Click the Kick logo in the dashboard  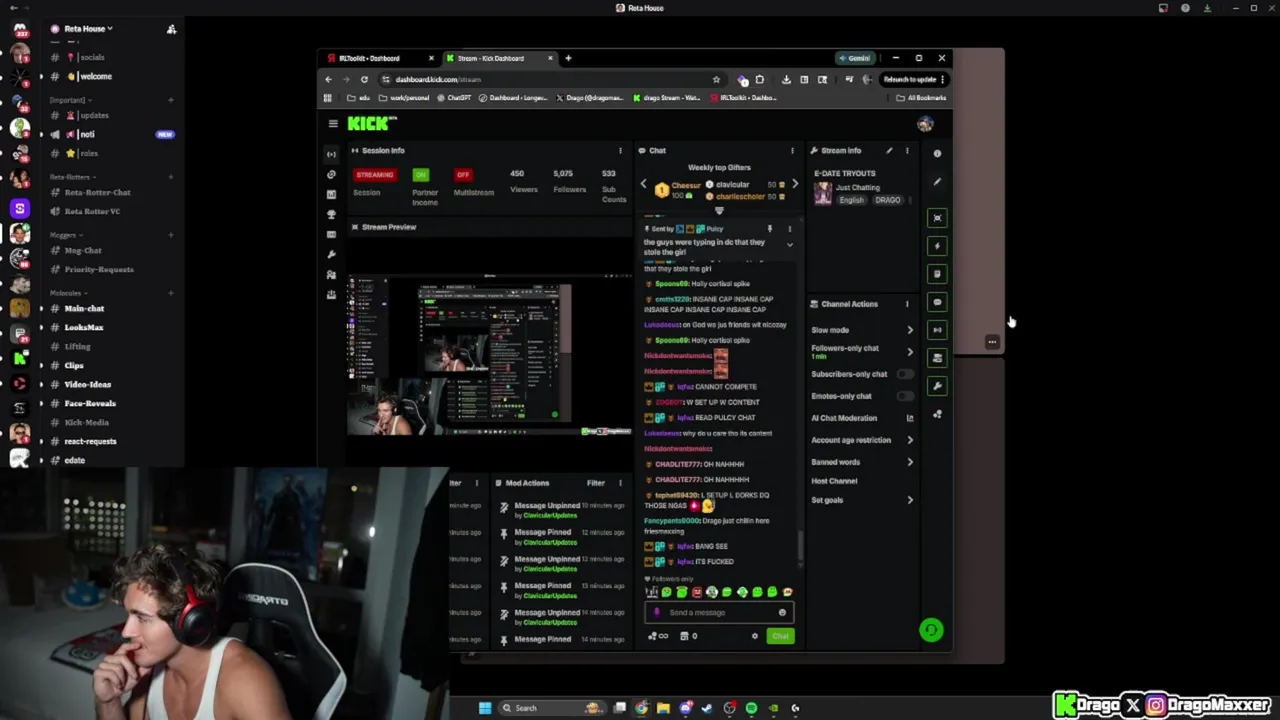[371, 123]
